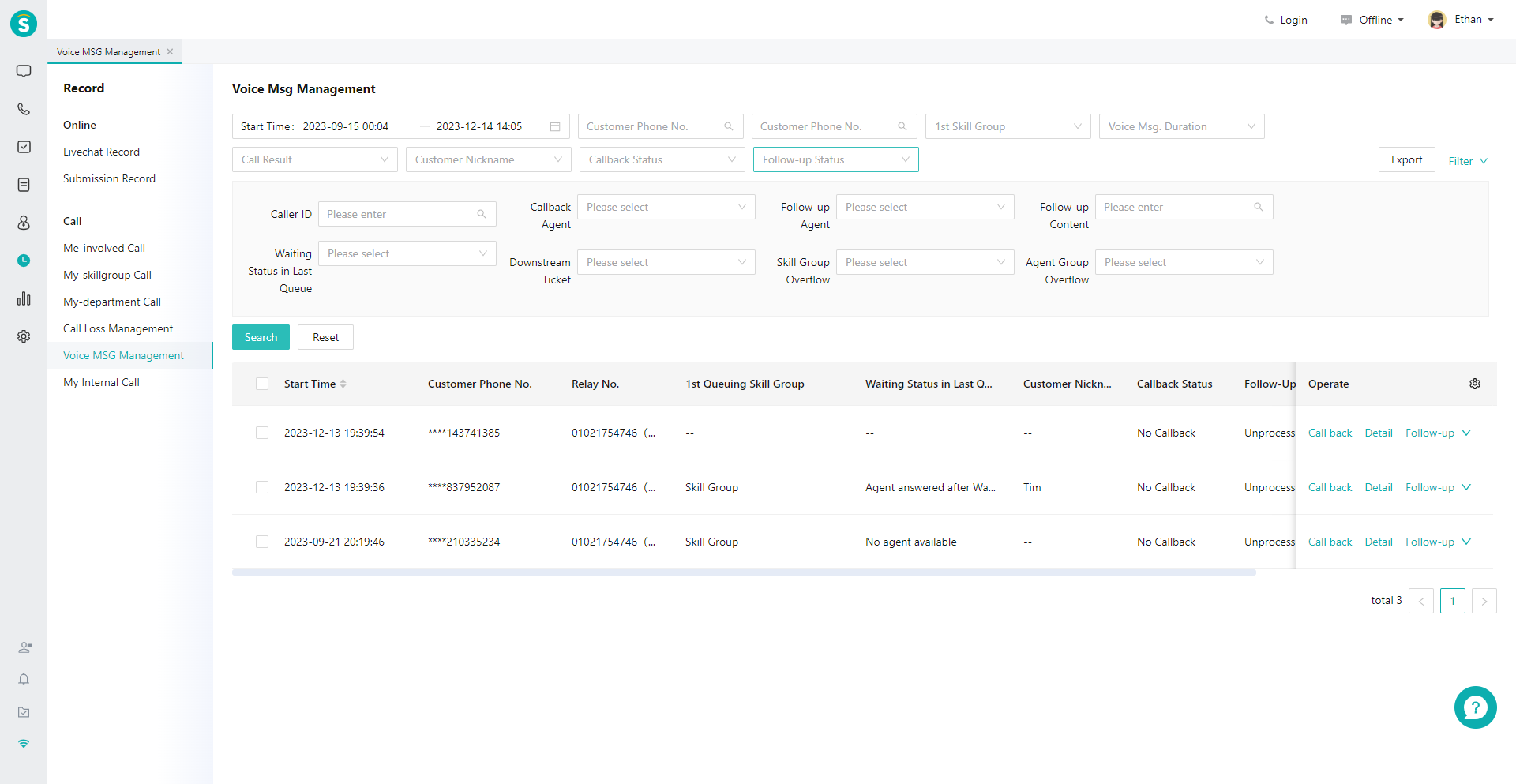Open the Callback Agent select

point(666,207)
